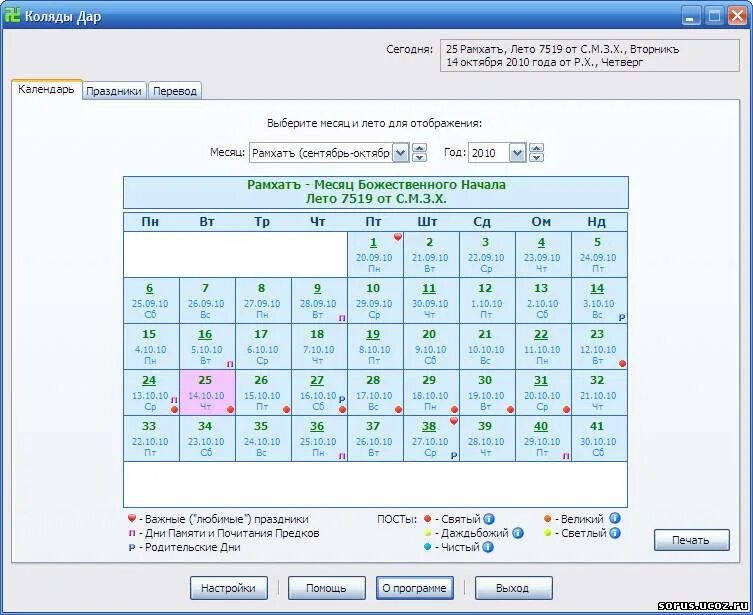Click the info icon next to Чистый
This screenshot has height=615, width=753.
(x=487, y=547)
